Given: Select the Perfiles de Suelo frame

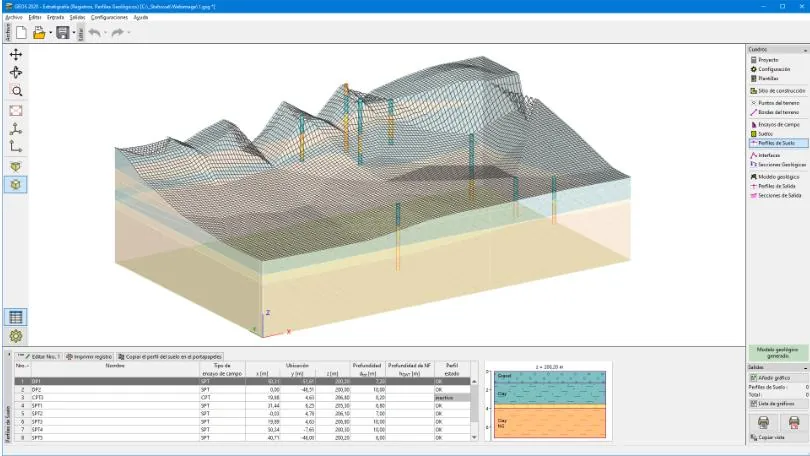Looking at the screenshot, I should 777,143.
